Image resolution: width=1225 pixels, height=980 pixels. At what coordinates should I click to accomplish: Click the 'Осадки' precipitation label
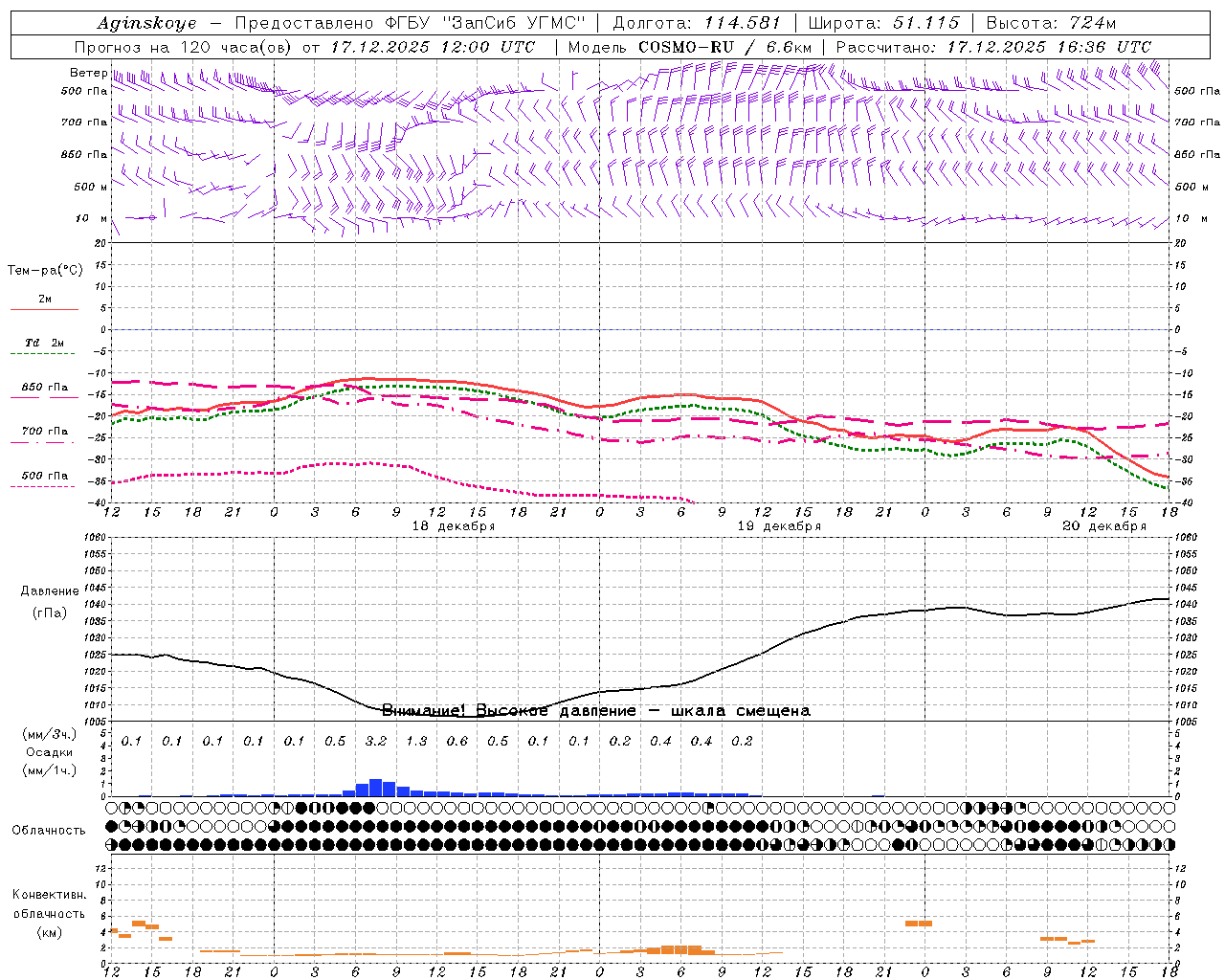coord(49,752)
